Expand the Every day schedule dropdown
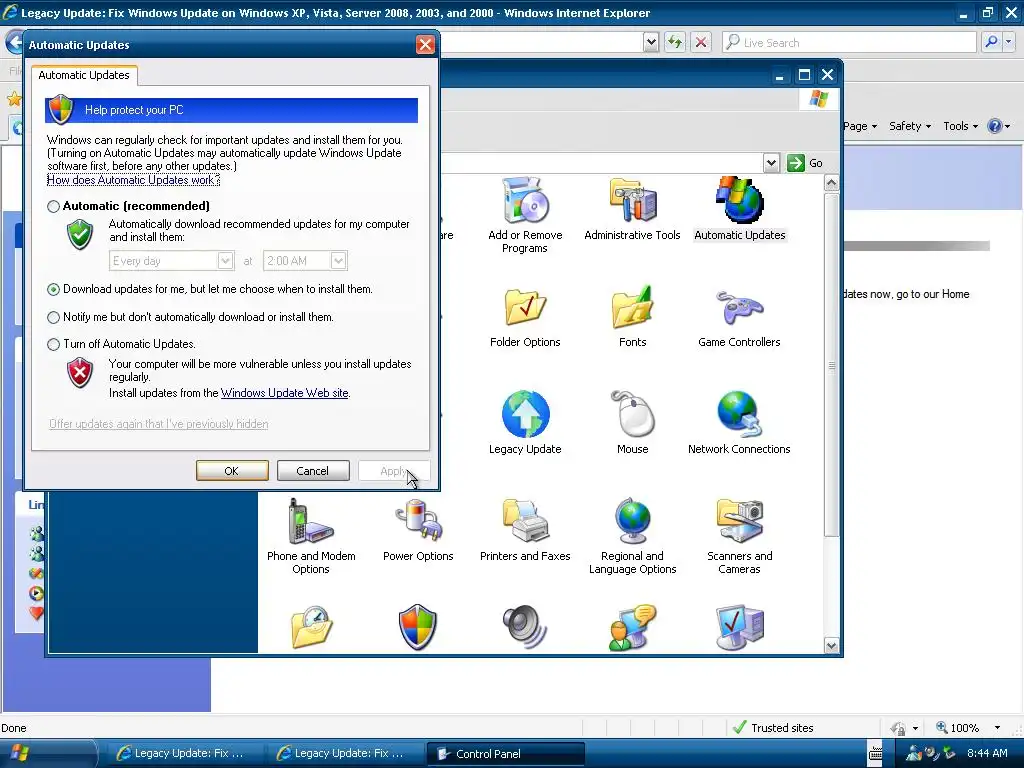 click(225, 261)
